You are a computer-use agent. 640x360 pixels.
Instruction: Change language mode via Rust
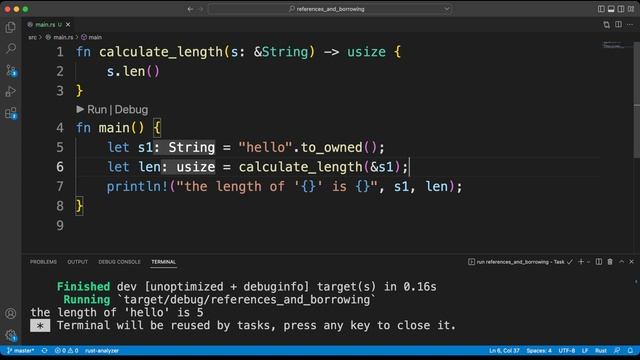[600, 351]
